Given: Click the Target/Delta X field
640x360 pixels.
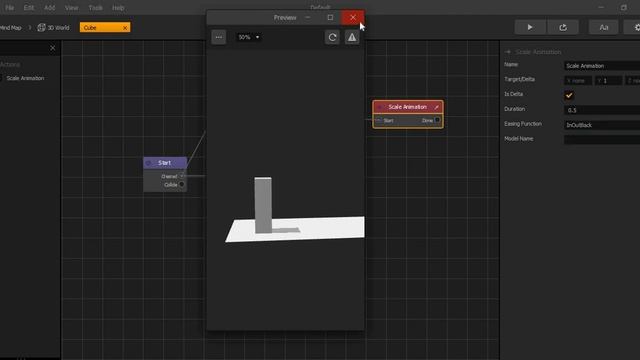Looking at the screenshot, I should pyautogui.click(x=578, y=80).
